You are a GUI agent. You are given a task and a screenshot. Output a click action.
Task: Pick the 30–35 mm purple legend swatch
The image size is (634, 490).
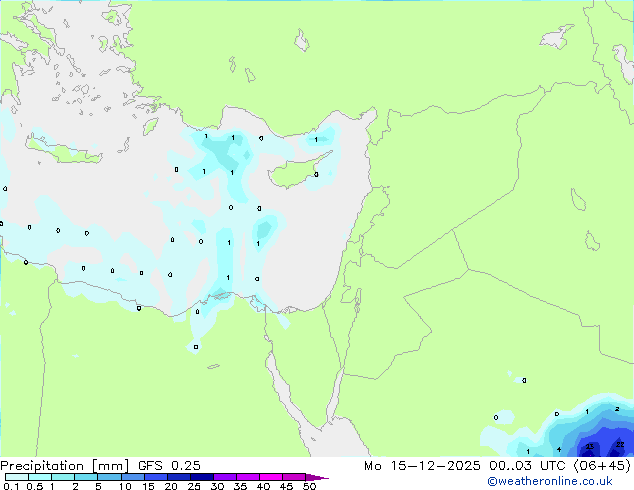click(225, 477)
